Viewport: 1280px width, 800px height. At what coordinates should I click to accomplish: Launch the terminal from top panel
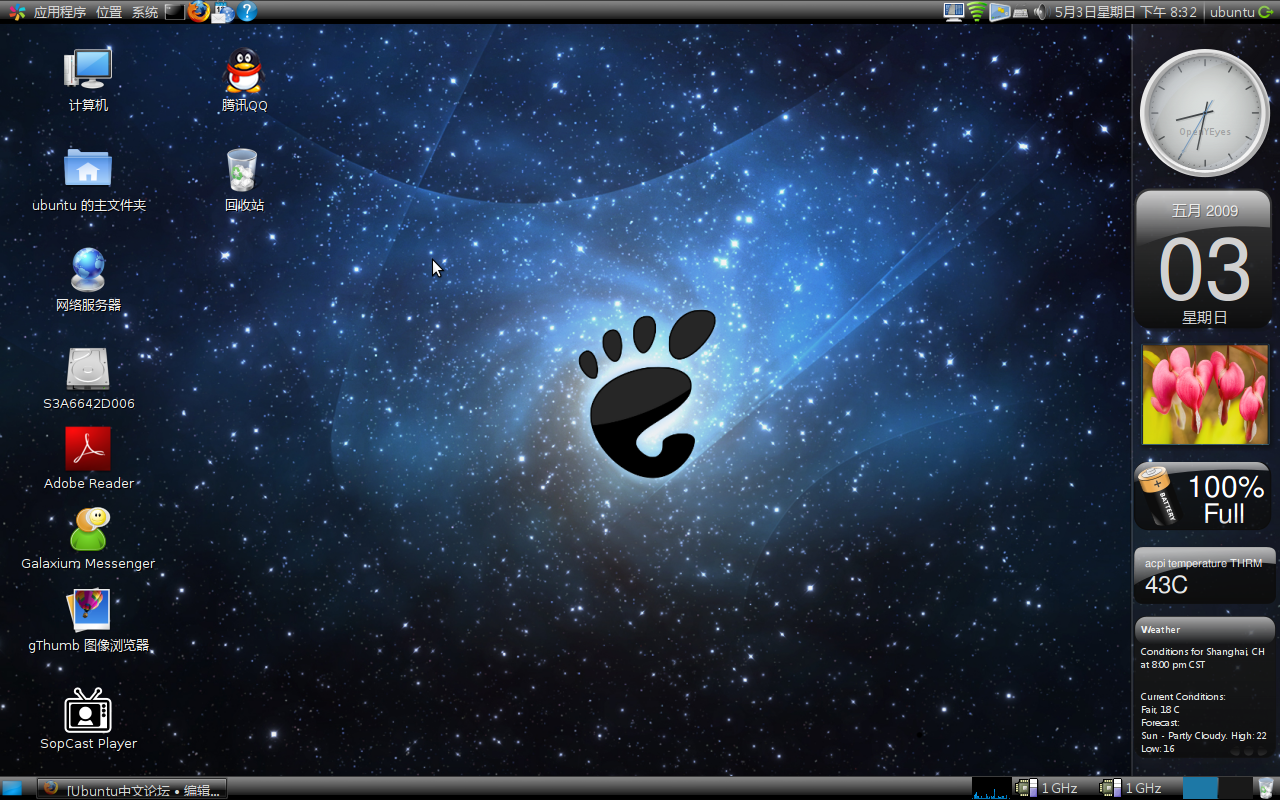pos(175,12)
